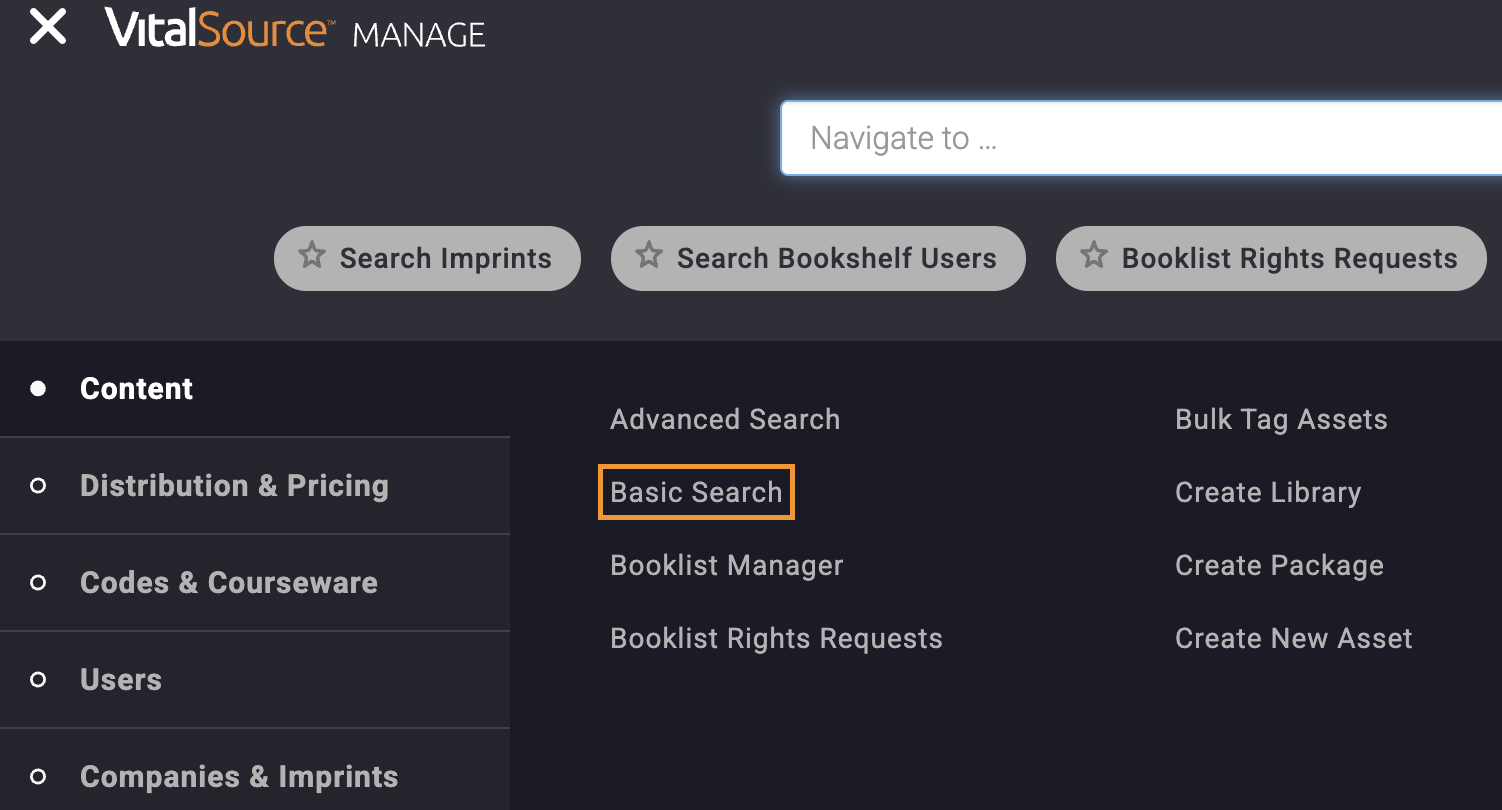The width and height of the screenshot is (1502, 810).
Task: Open the Content section
Action: click(x=136, y=389)
